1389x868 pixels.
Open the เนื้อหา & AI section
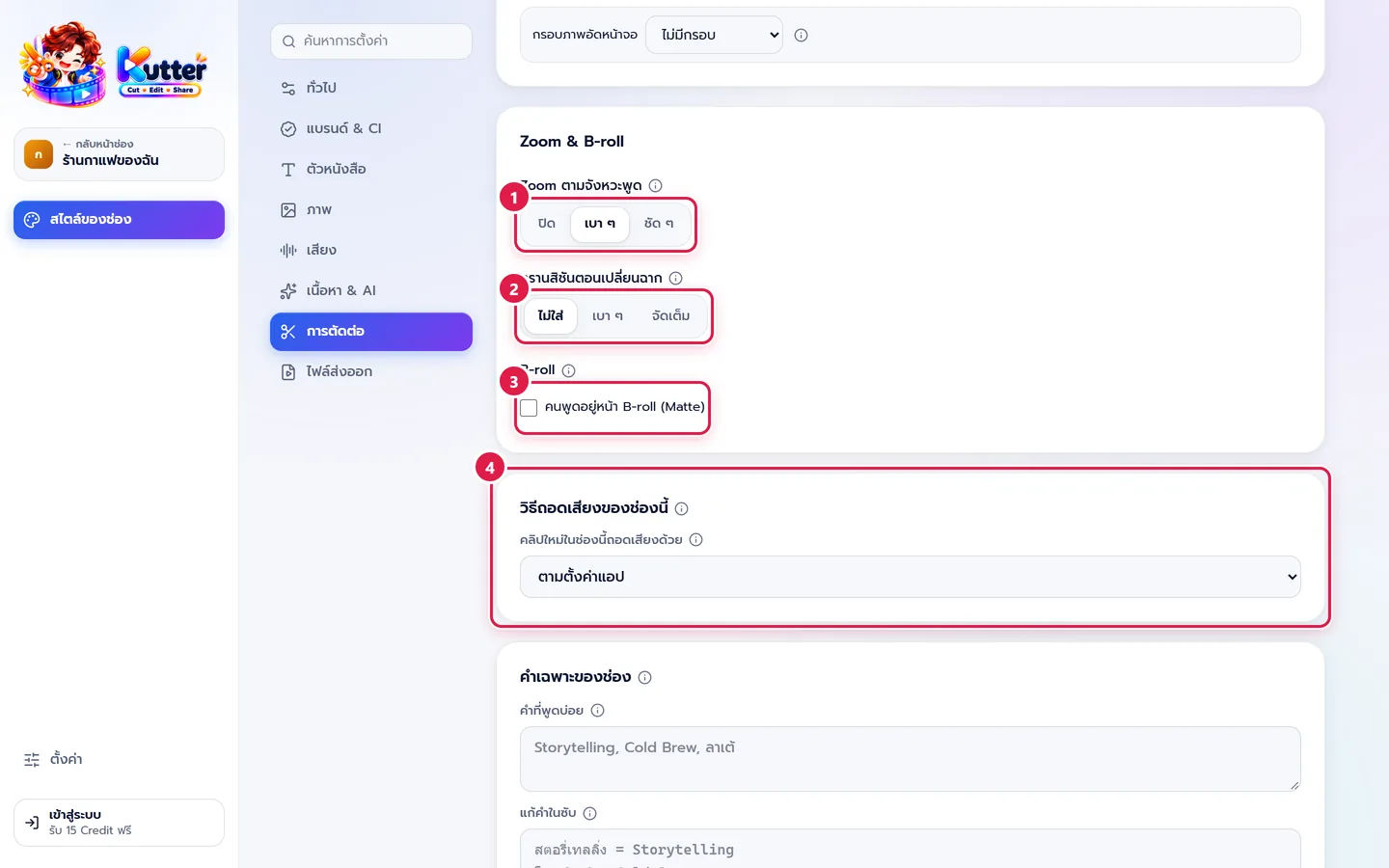pyautogui.click(x=371, y=290)
